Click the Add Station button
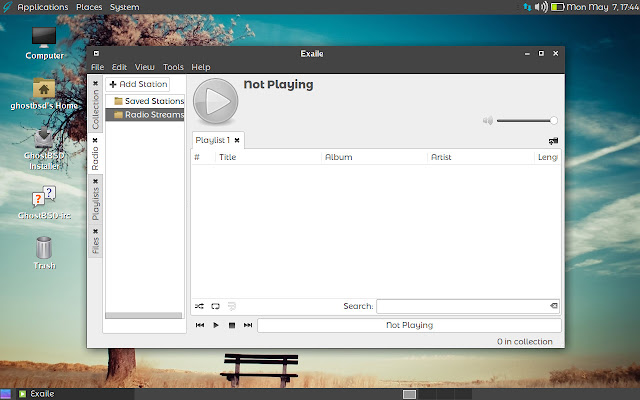 pos(138,84)
